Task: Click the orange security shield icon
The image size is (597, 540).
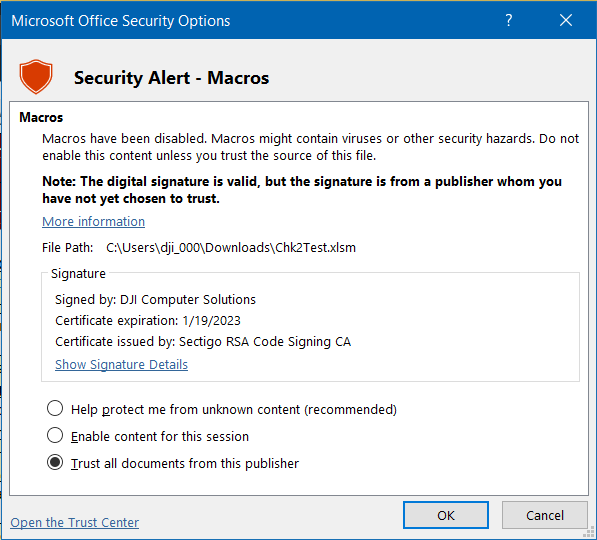Action: tap(36, 77)
